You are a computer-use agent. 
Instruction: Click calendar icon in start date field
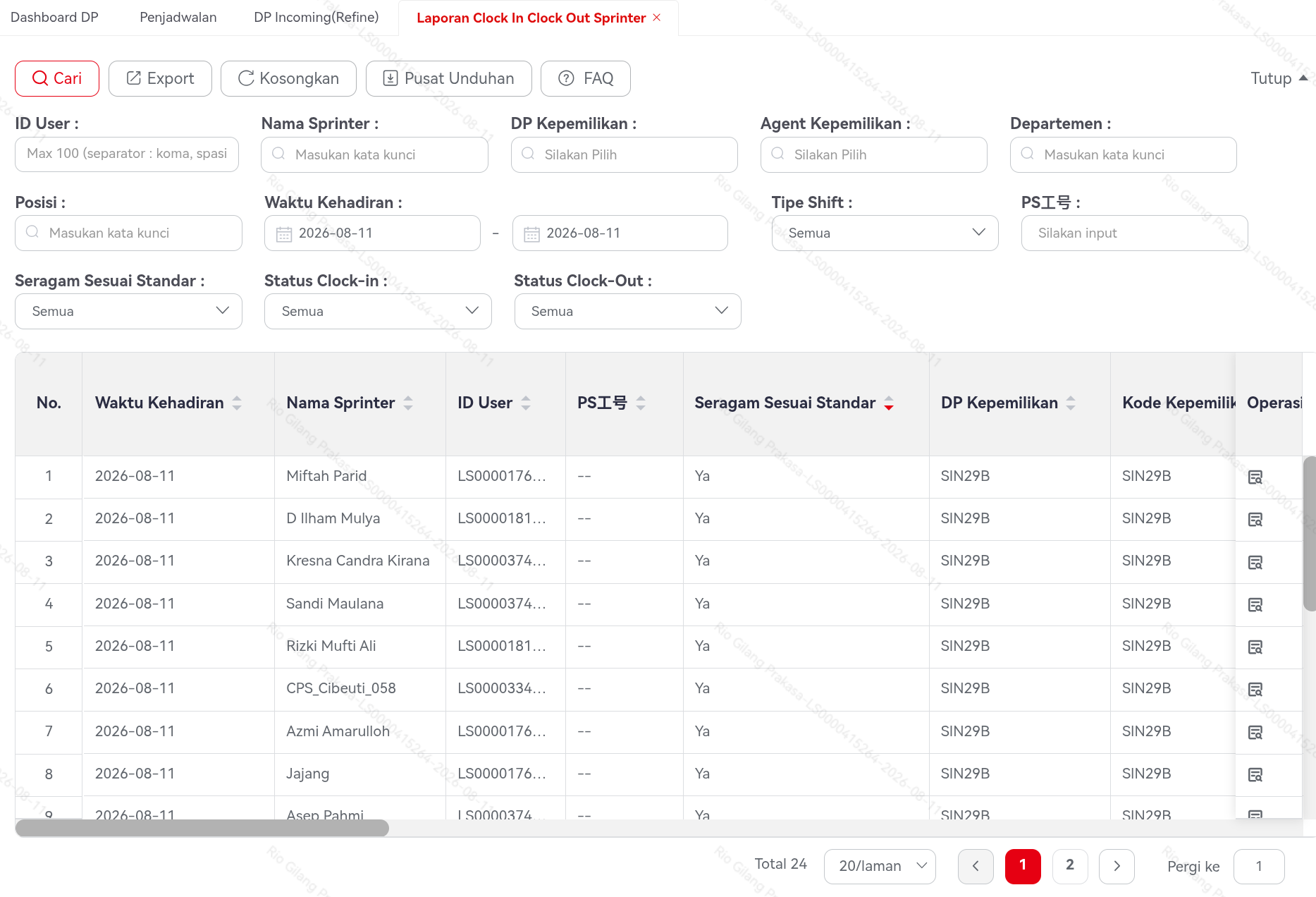[284, 234]
